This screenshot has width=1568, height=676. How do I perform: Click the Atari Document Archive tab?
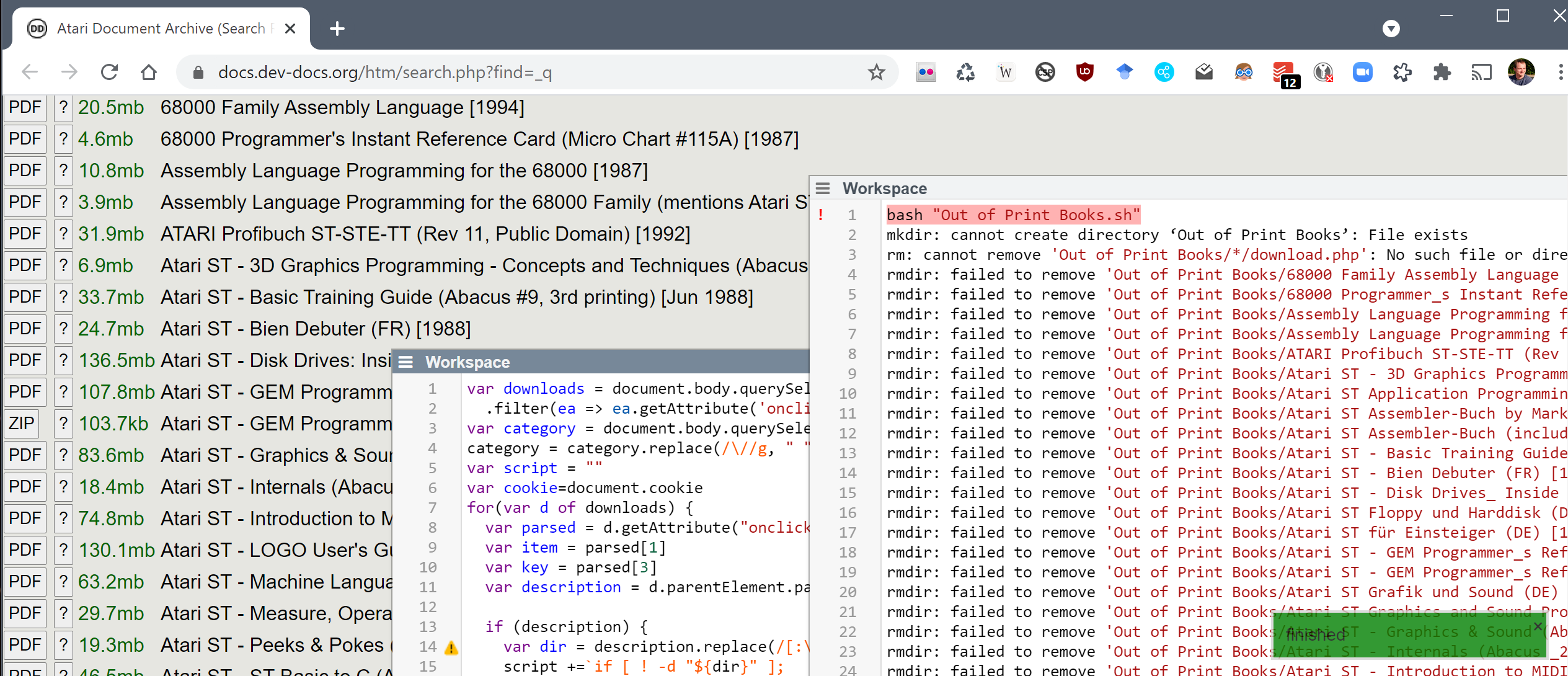(x=161, y=29)
